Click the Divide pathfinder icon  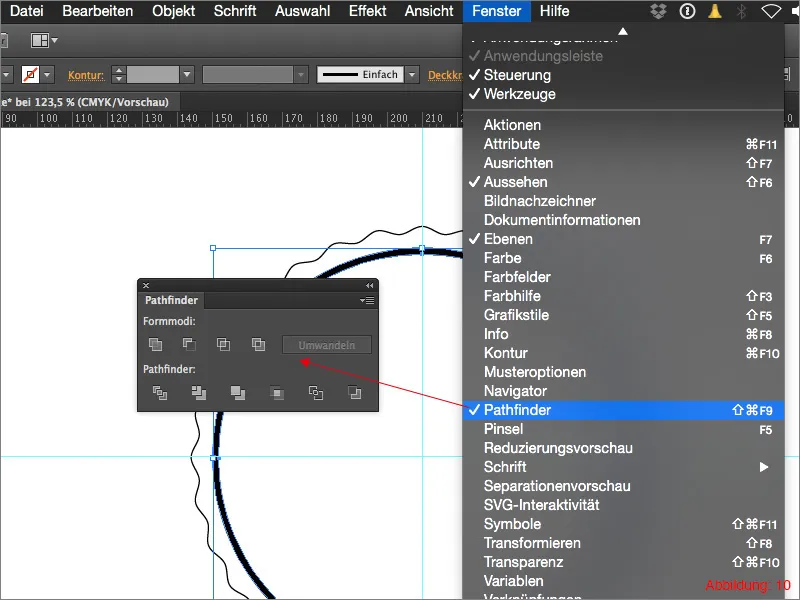click(160, 393)
